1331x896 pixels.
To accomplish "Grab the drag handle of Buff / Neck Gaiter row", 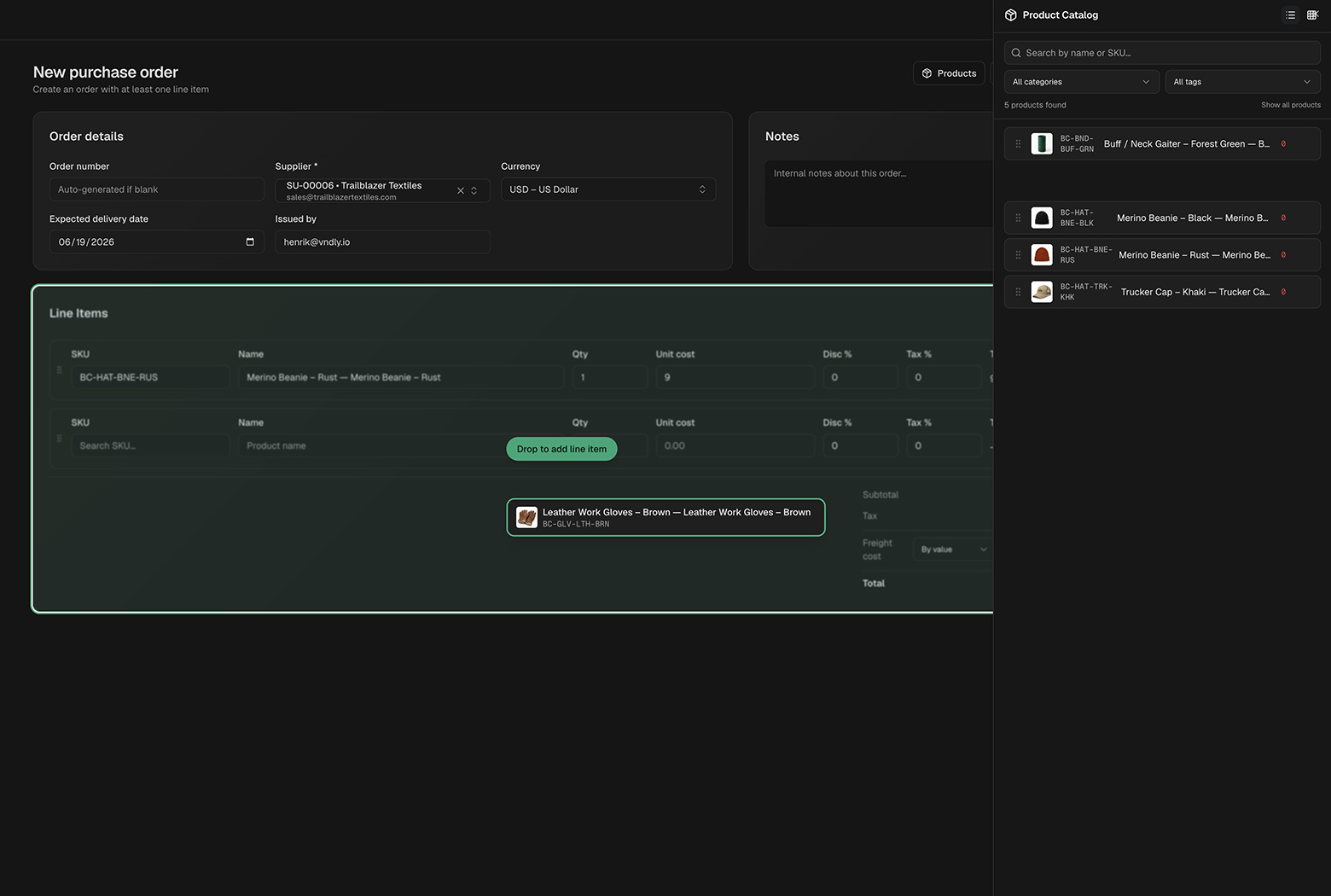I will pyautogui.click(x=1018, y=144).
